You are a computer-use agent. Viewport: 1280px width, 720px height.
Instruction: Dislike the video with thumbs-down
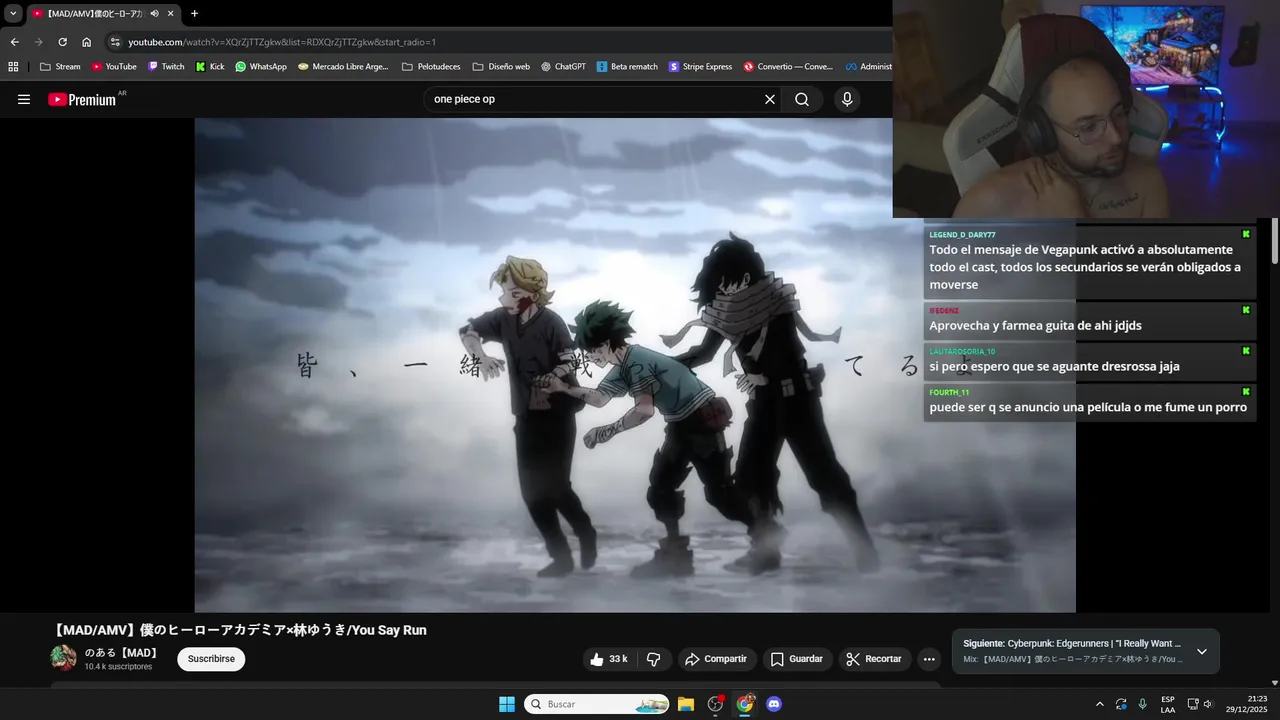pyautogui.click(x=654, y=659)
